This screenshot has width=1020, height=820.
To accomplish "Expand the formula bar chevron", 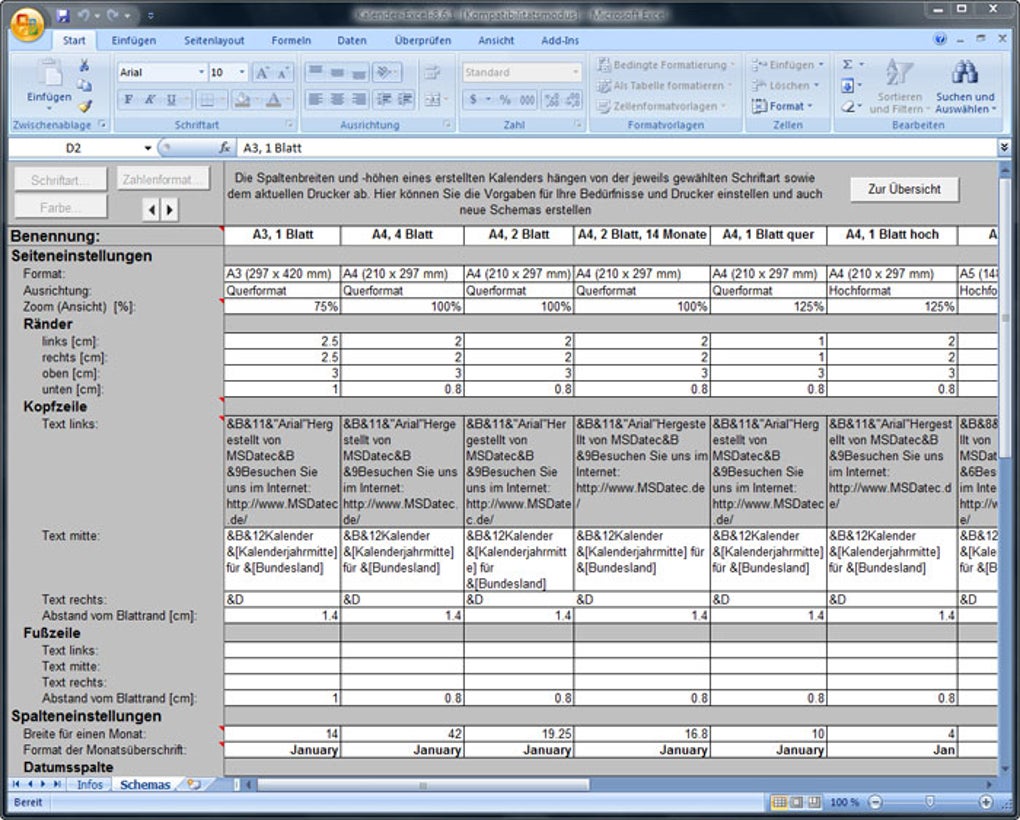I will coord(1004,148).
